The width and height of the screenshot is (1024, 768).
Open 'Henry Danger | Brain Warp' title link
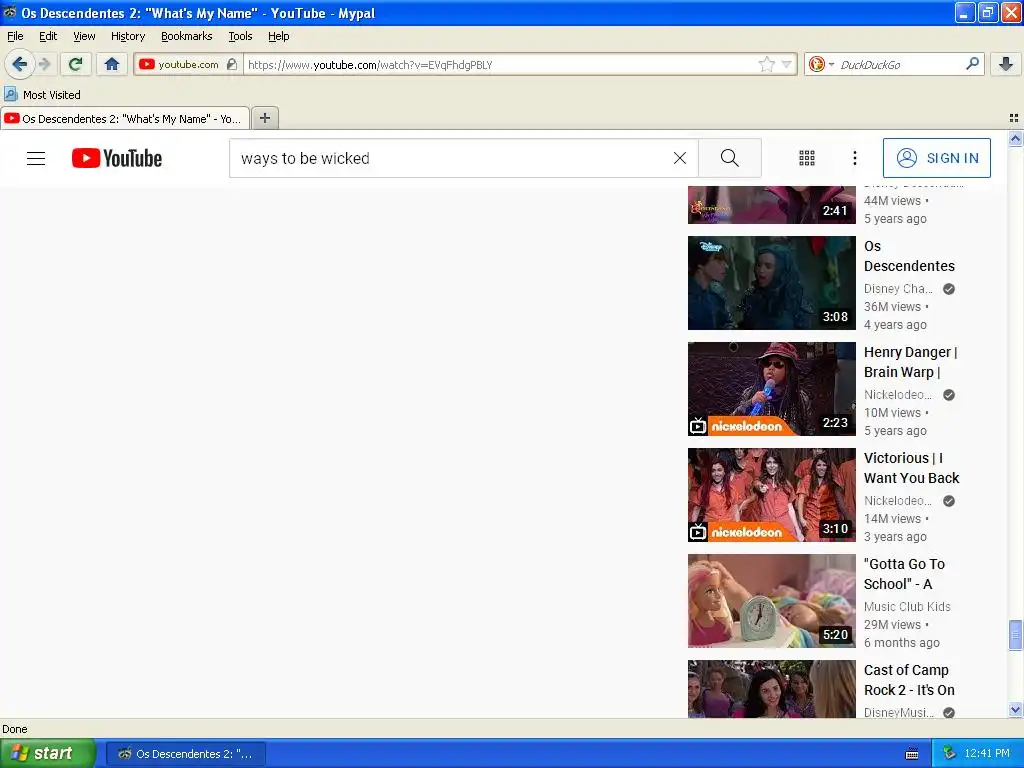point(910,362)
